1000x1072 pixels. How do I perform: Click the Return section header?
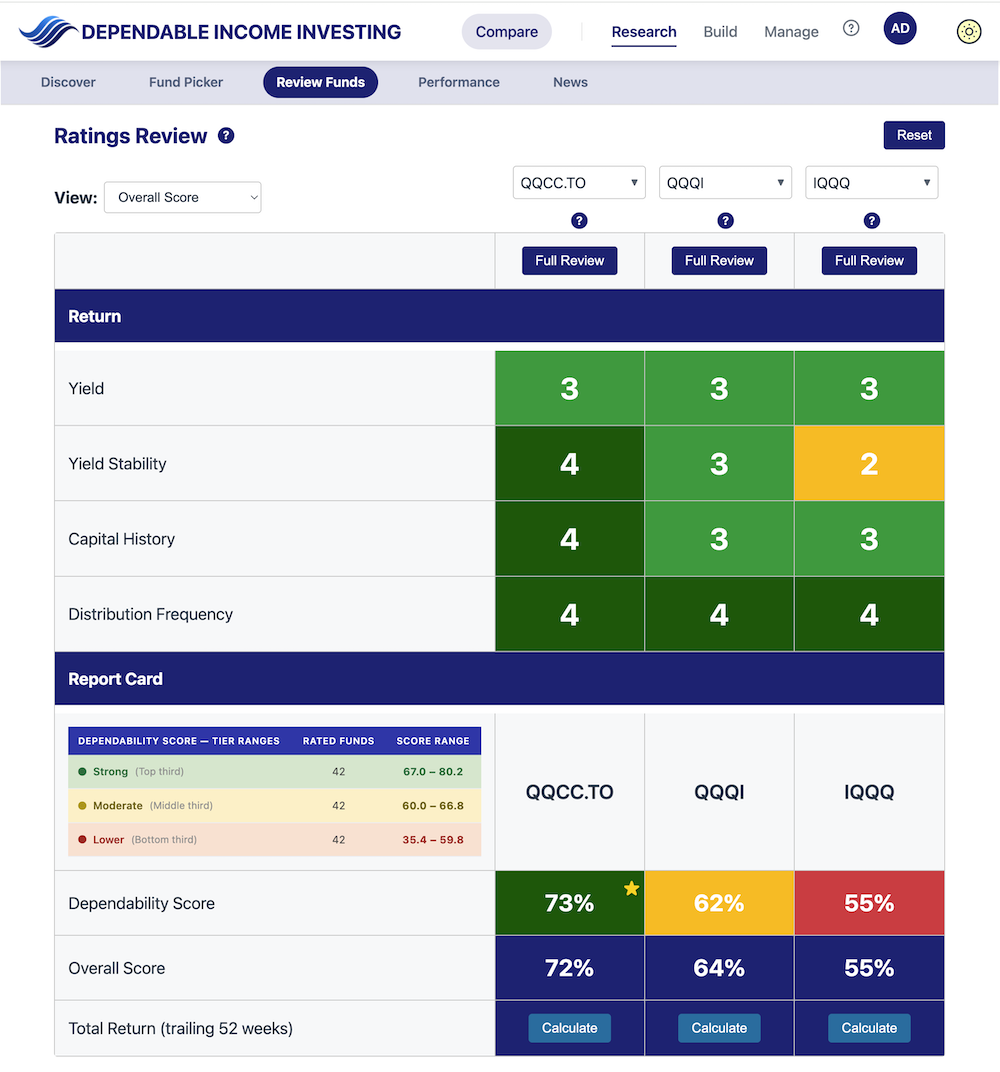point(499,316)
